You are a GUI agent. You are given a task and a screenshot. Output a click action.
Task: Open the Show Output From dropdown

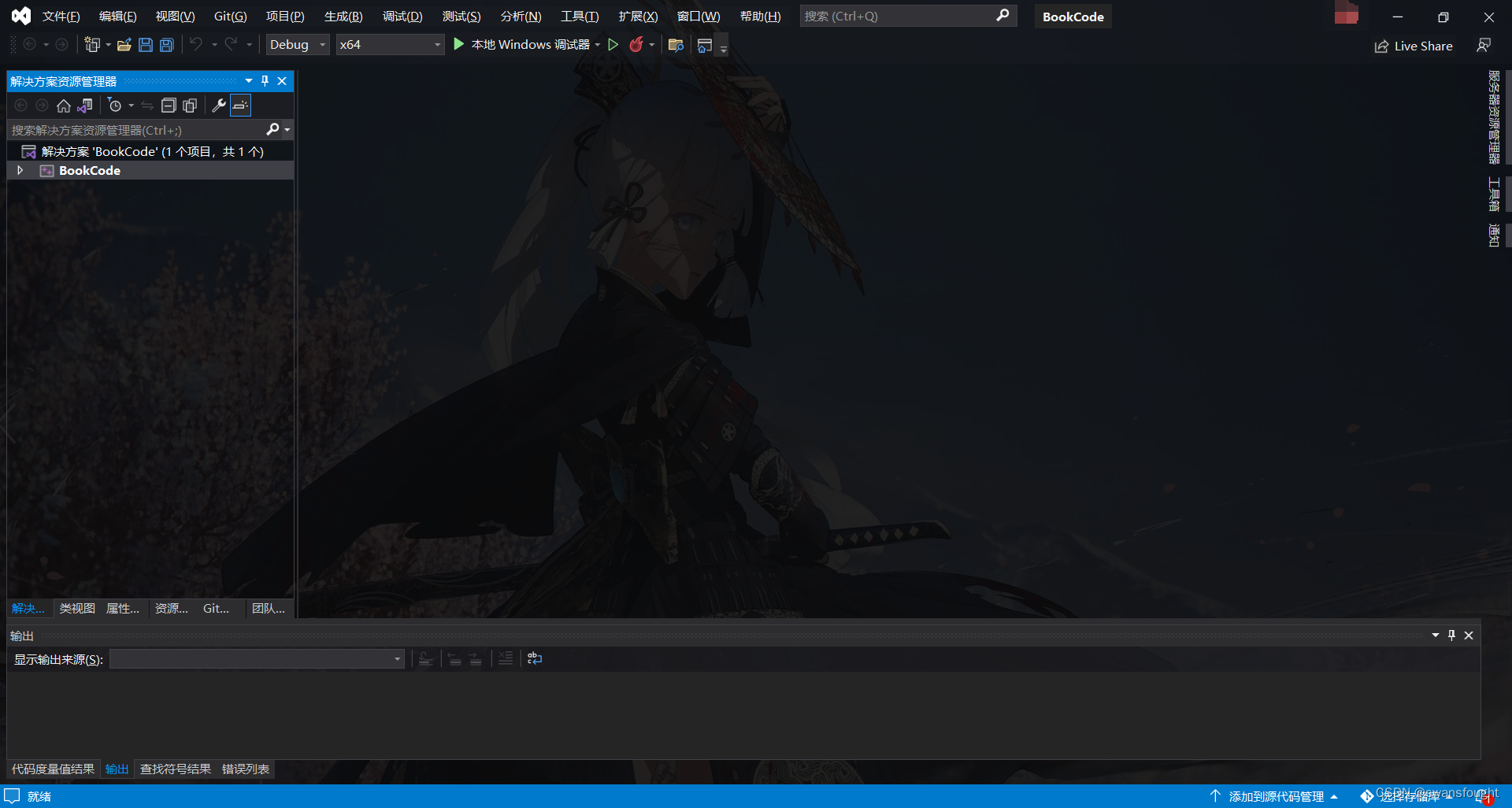pyautogui.click(x=257, y=658)
